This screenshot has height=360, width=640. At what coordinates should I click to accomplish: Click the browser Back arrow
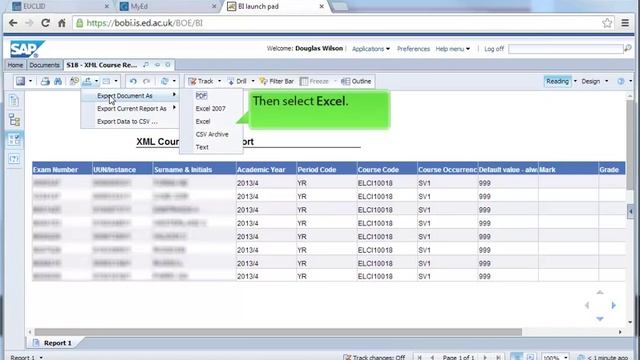point(13,23)
